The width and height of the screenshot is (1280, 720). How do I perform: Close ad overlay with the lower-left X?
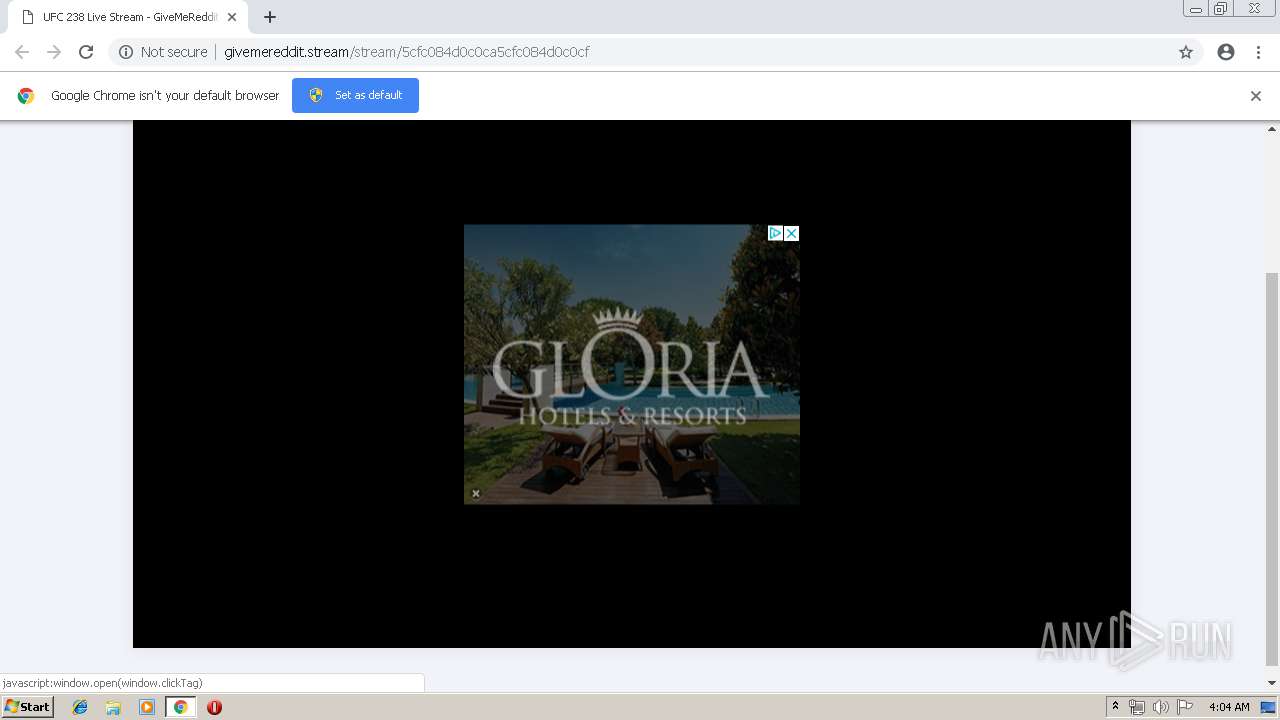476,493
